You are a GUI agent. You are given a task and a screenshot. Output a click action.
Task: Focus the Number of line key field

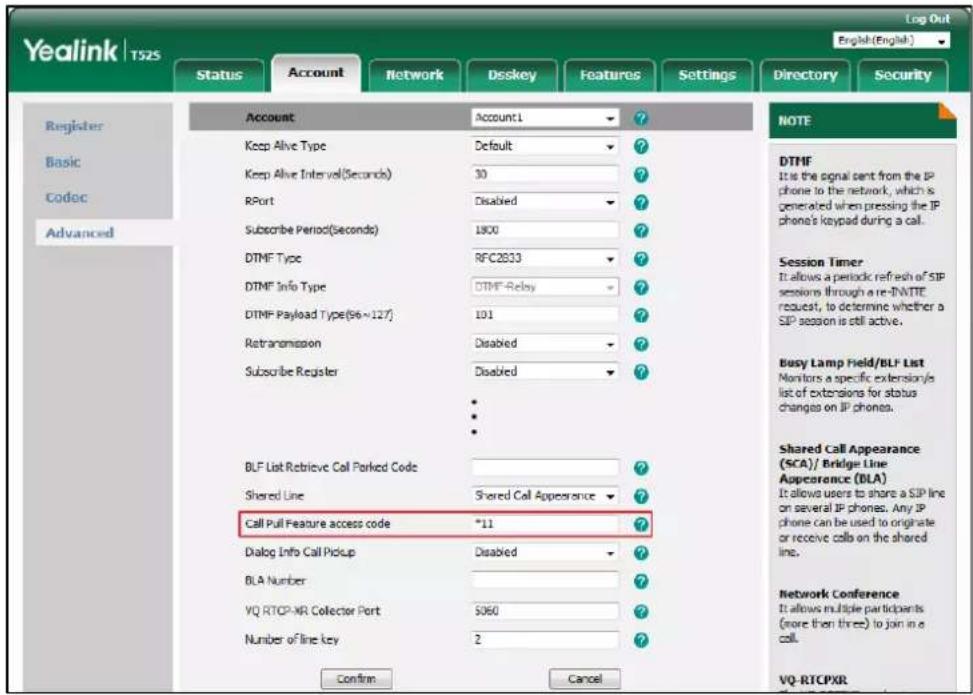[545, 640]
